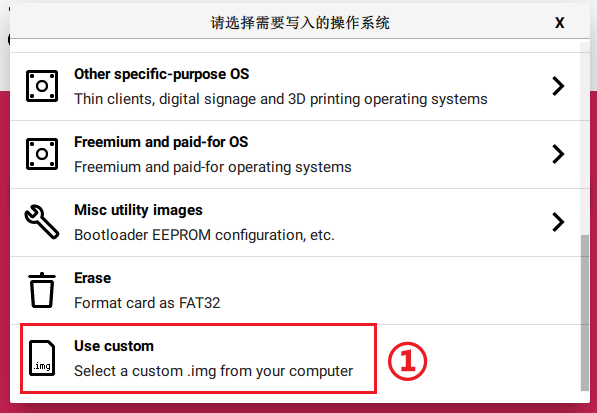Choose the Misc utility images title
Screen dimensions: 597x413
tap(138, 210)
